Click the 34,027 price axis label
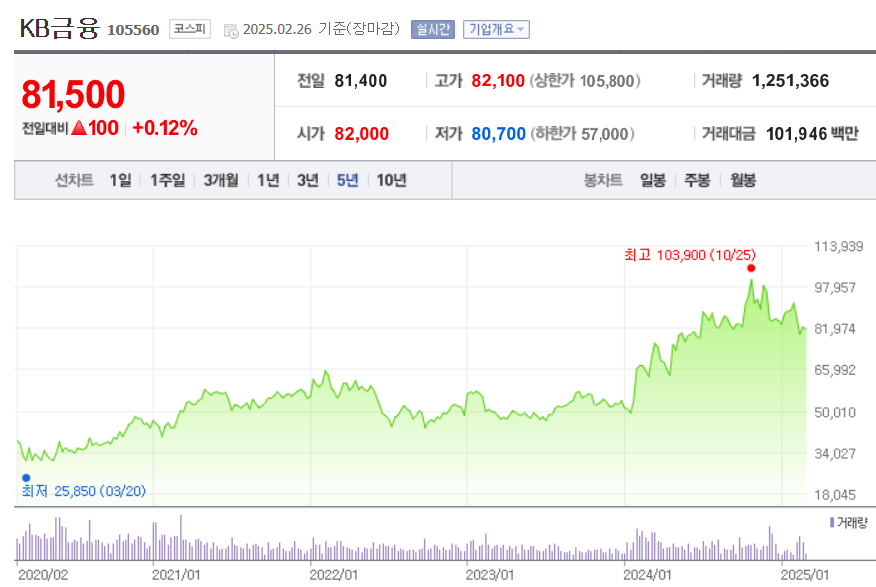This screenshot has width=876, height=587. click(x=835, y=454)
